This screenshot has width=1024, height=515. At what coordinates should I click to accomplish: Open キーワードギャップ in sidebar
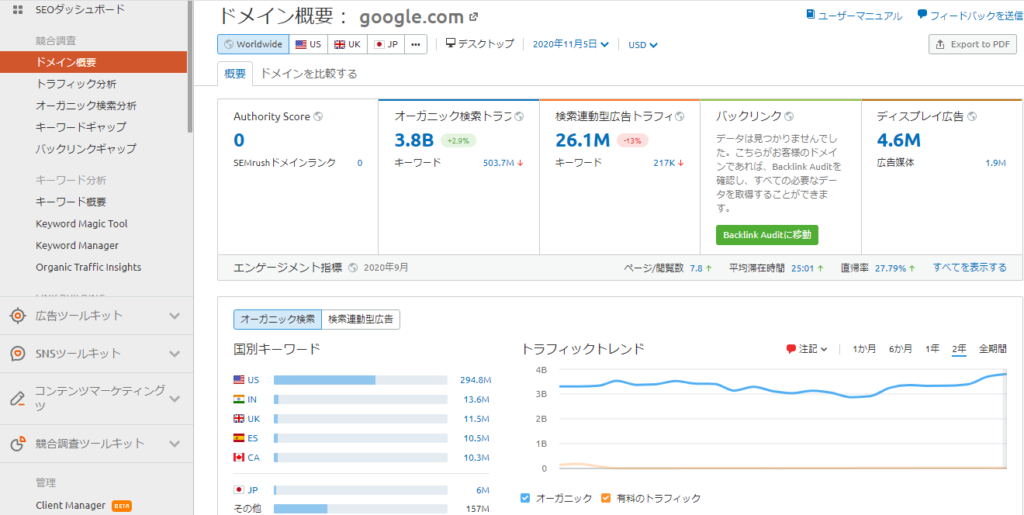point(81,127)
